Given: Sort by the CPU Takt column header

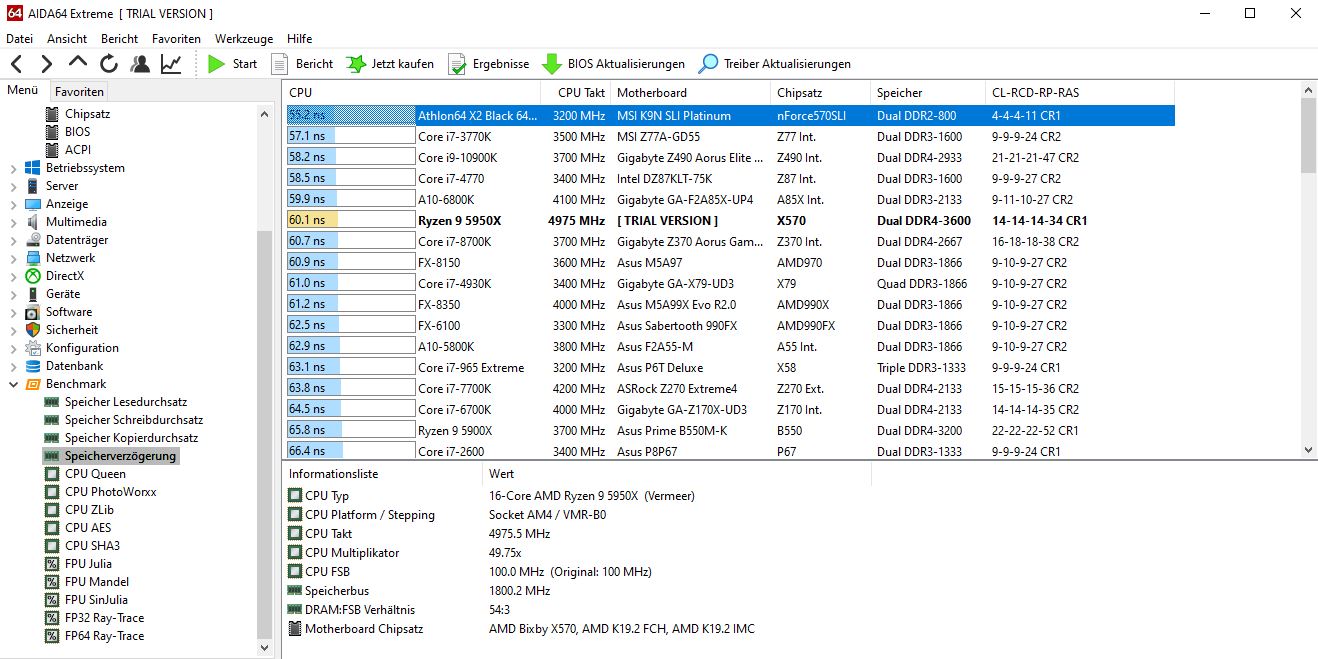Looking at the screenshot, I should coord(577,93).
